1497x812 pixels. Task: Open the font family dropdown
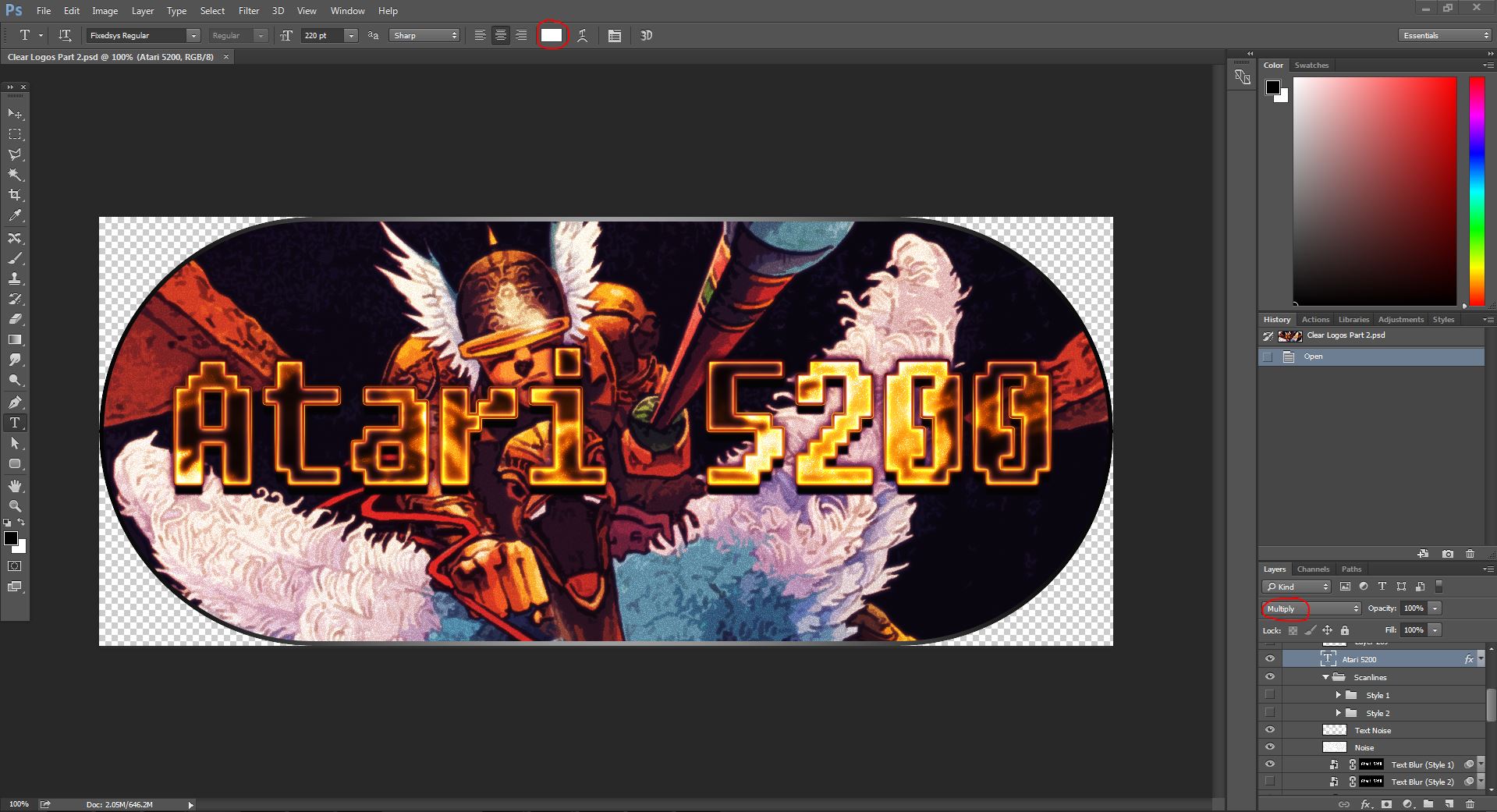[x=193, y=36]
